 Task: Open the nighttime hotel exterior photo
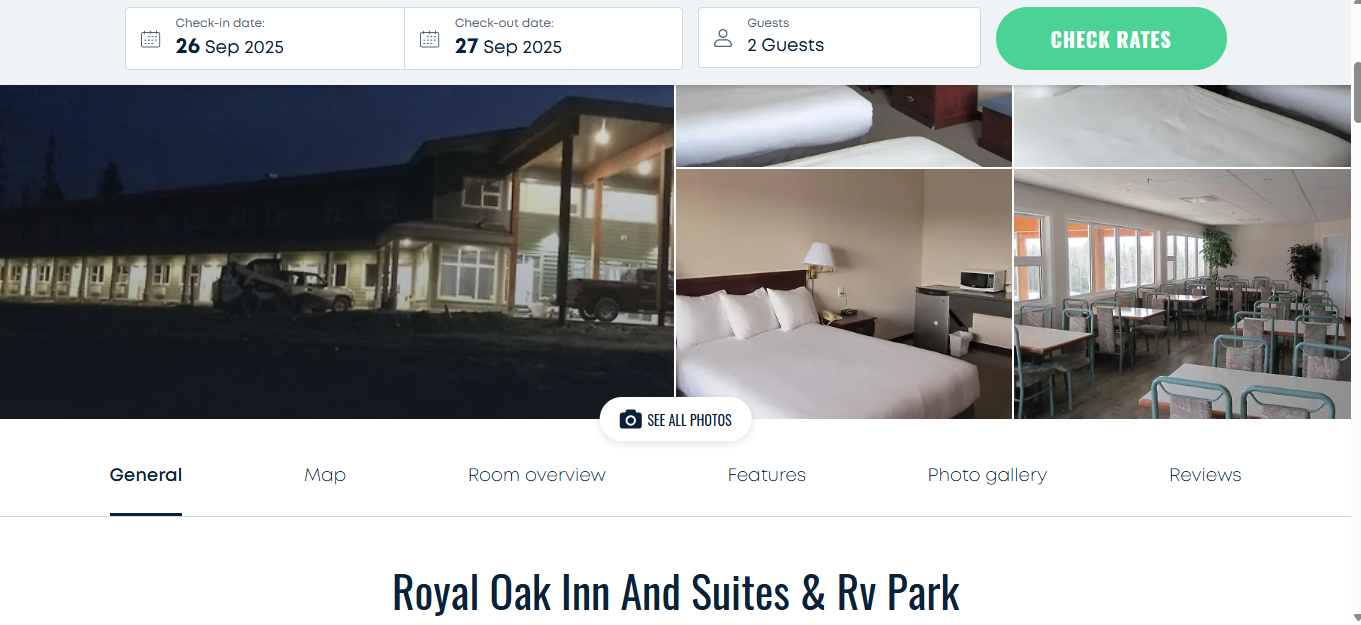pyautogui.click(x=337, y=252)
